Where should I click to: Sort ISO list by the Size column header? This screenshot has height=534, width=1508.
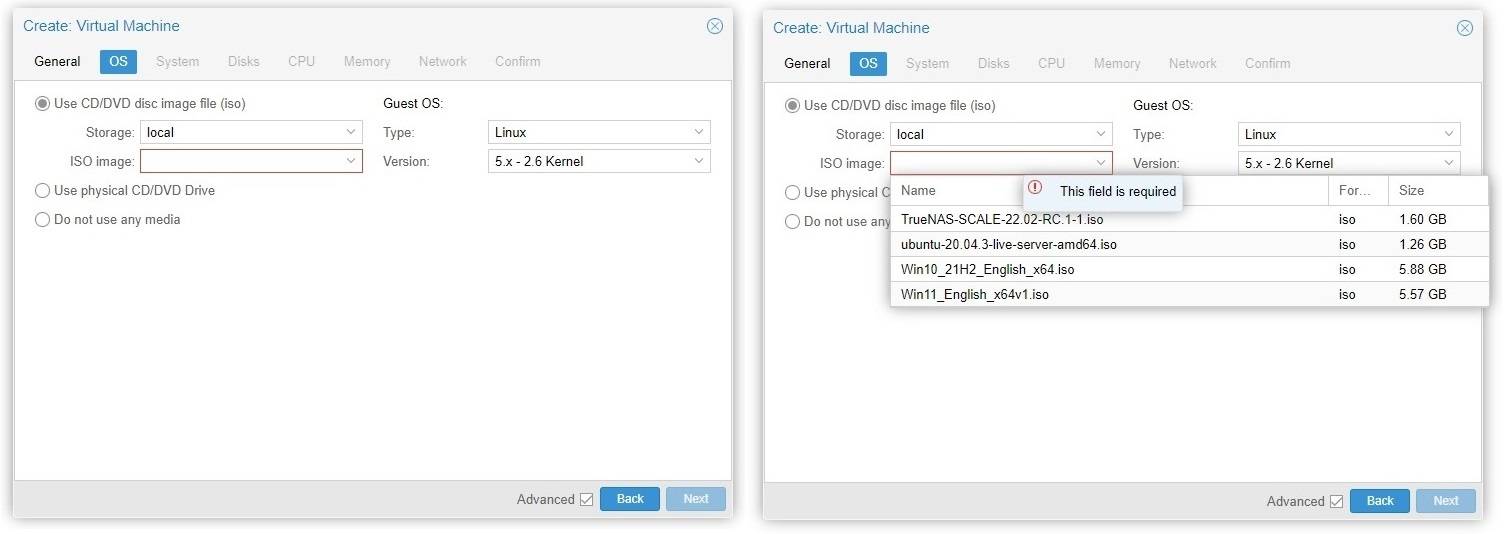coord(1411,190)
